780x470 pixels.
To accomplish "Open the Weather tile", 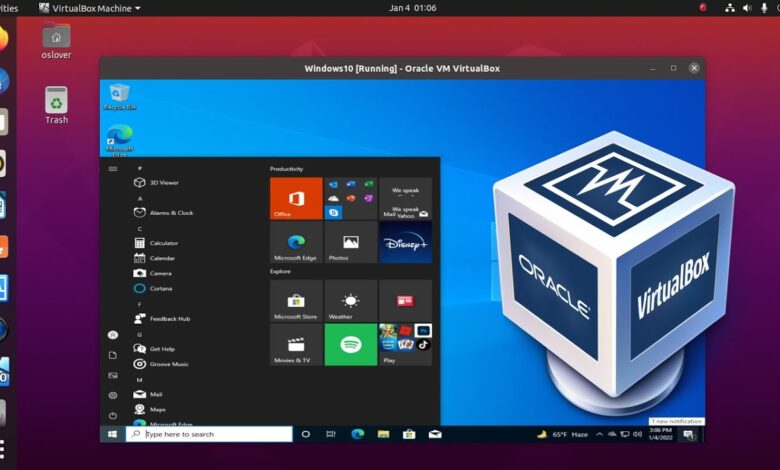I will tap(351, 300).
